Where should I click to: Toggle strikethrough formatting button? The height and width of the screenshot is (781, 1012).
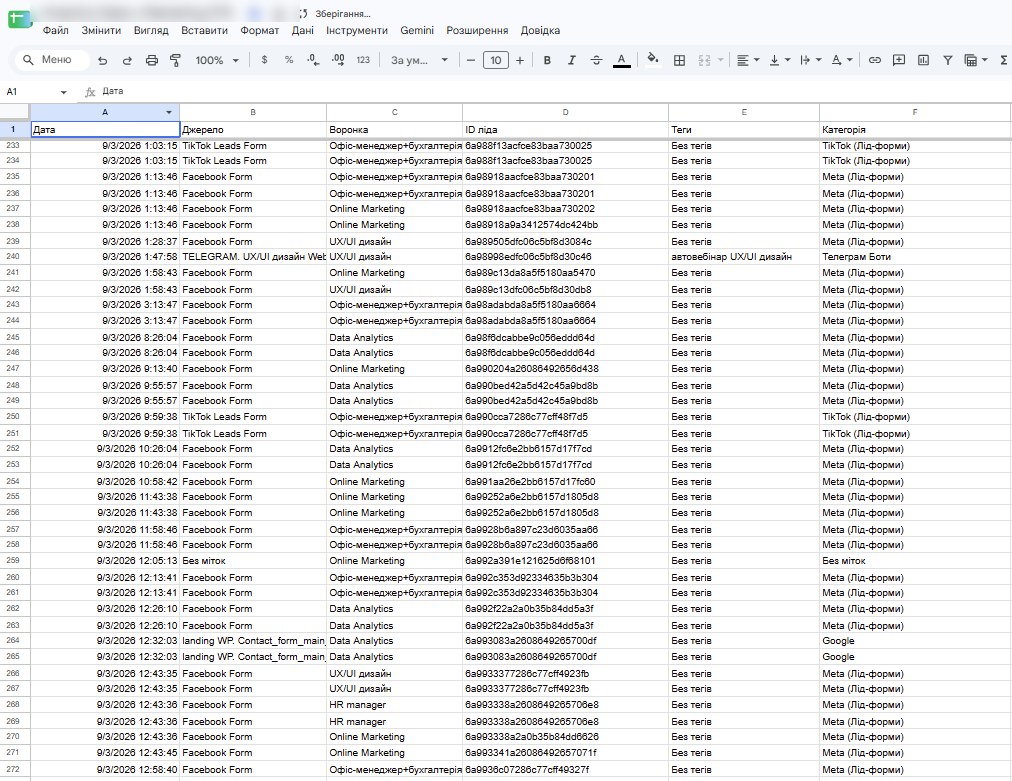click(x=596, y=60)
